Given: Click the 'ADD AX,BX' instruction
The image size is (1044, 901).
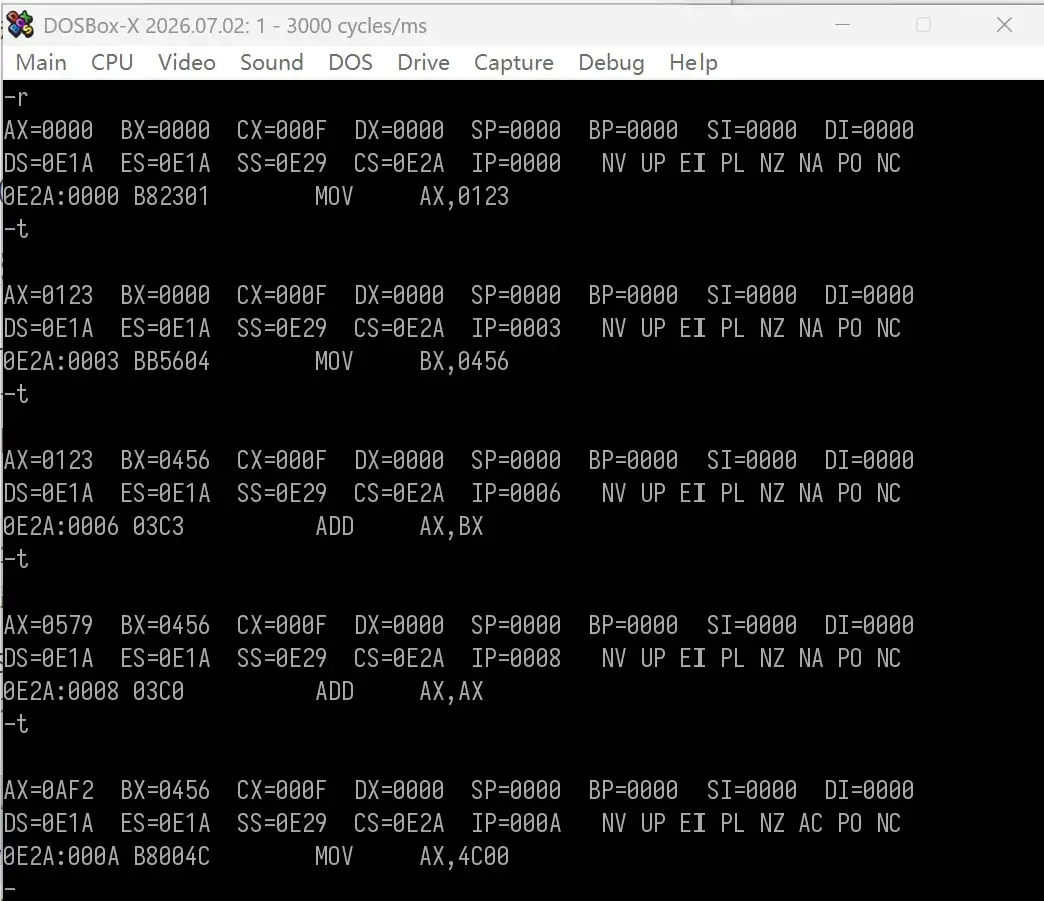Looking at the screenshot, I should pyautogui.click(x=399, y=527).
